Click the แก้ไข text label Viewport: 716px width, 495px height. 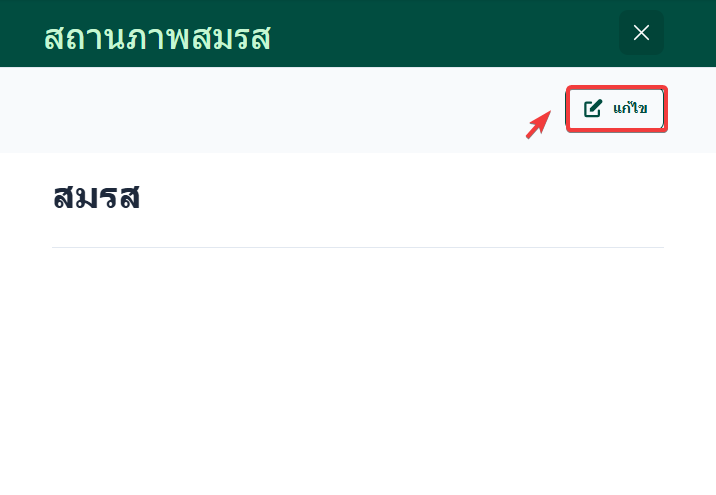pos(630,109)
